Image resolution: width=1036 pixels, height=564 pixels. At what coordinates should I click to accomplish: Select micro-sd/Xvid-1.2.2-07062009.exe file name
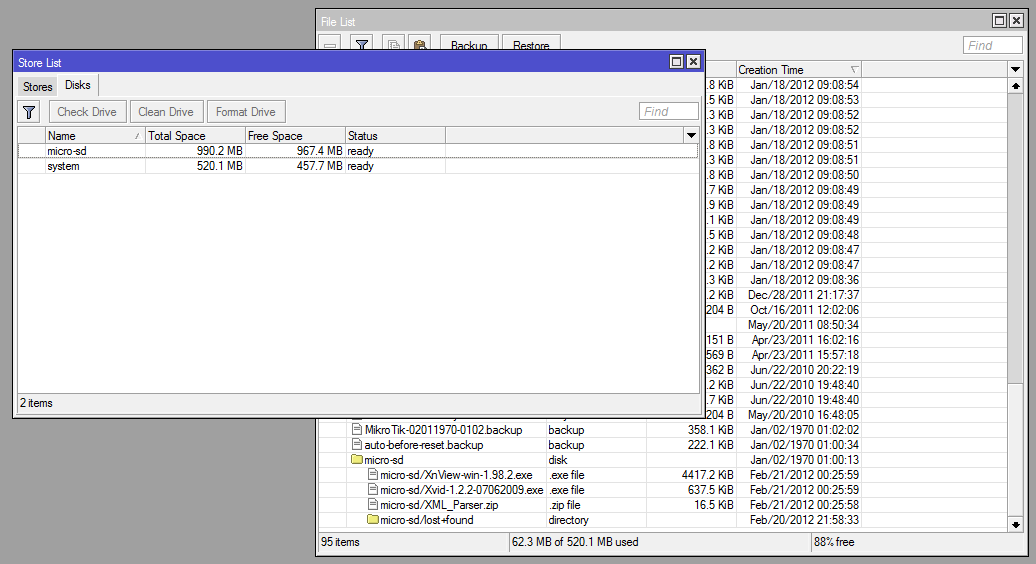[x=461, y=489]
